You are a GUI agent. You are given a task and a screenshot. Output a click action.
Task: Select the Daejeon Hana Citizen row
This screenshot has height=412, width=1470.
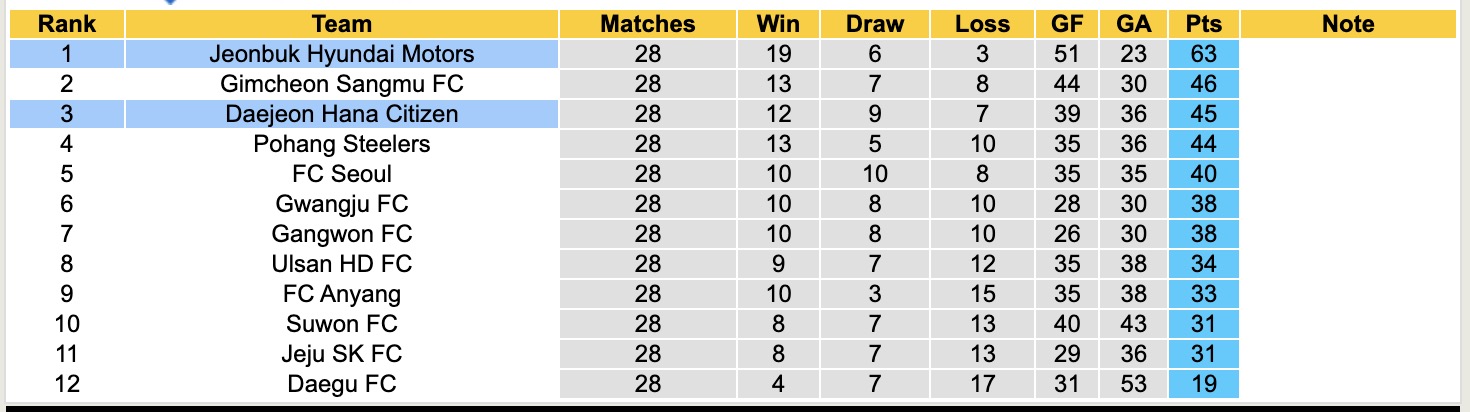click(x=342, y=114)
